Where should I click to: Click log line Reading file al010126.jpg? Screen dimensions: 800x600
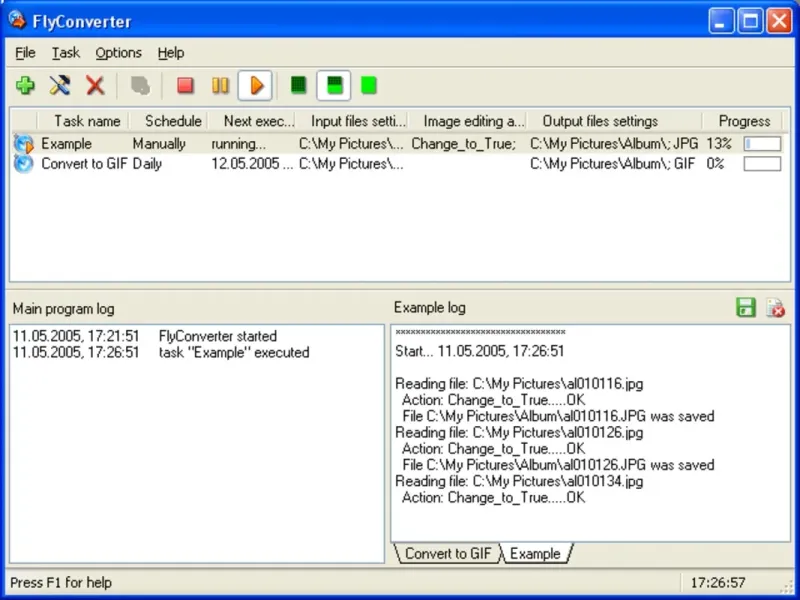[x=519, y=433]
